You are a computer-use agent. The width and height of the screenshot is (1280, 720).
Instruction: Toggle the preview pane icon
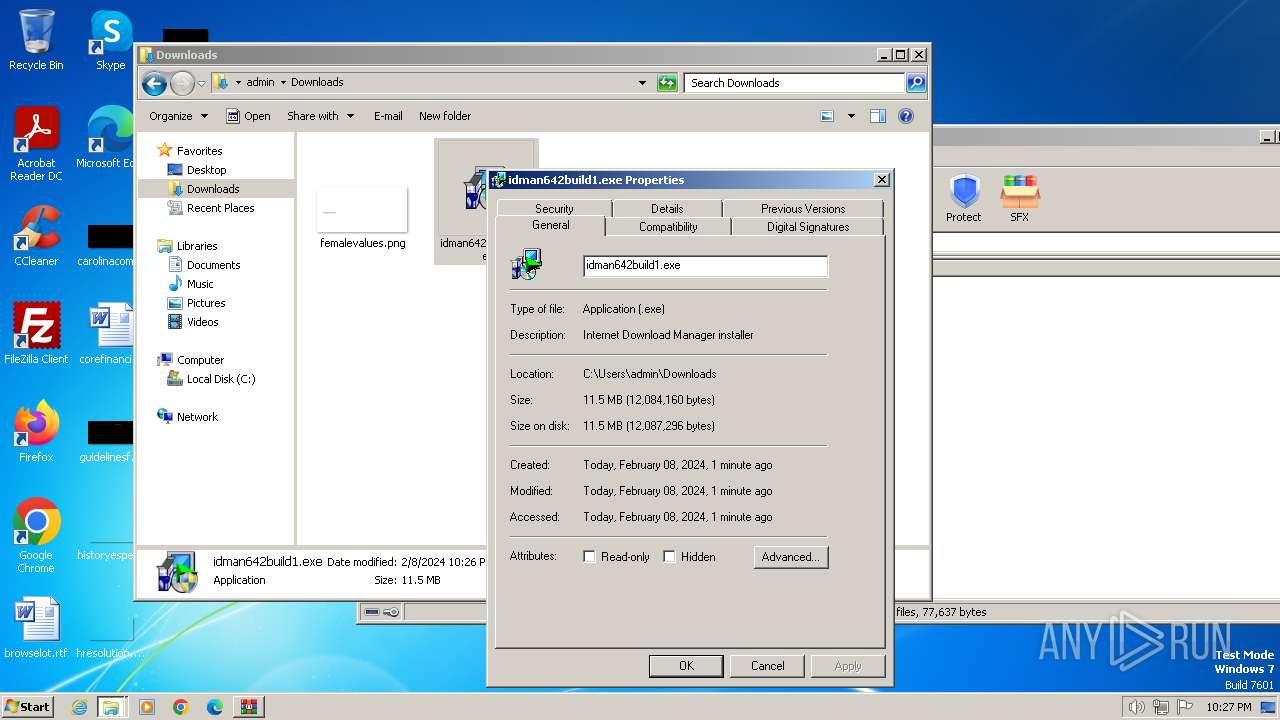pos(877,116)
